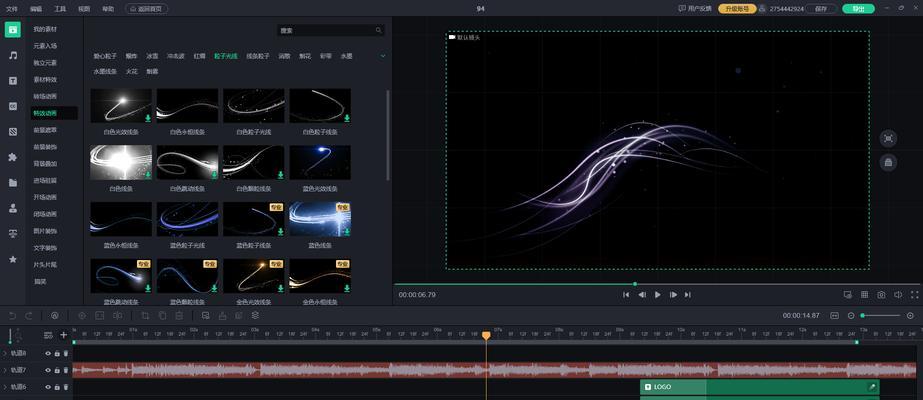Expand track 轨道7 with its chevron
Screen dimensions: 923x400
5,370
